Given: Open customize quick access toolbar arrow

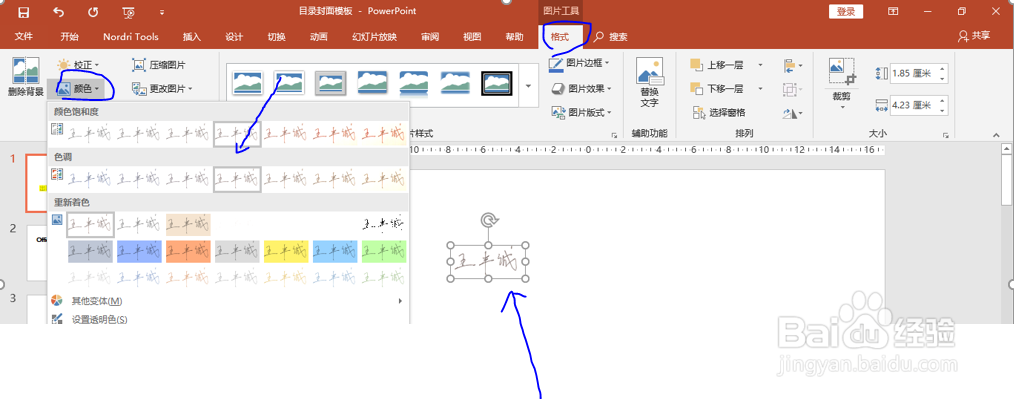Looking at the screenshot, I should tap(162, 12).
